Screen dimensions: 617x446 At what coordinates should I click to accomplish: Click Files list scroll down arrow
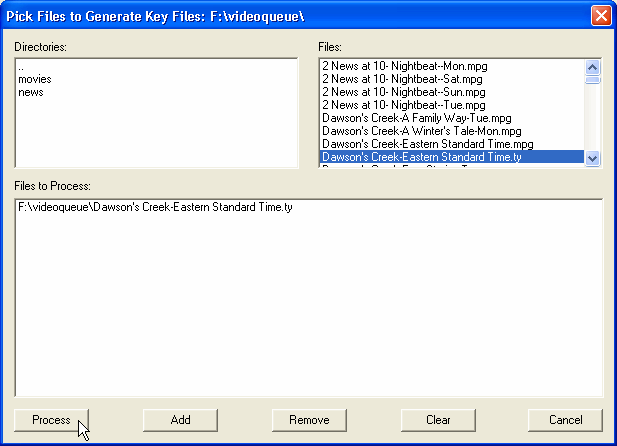point(593,159)
